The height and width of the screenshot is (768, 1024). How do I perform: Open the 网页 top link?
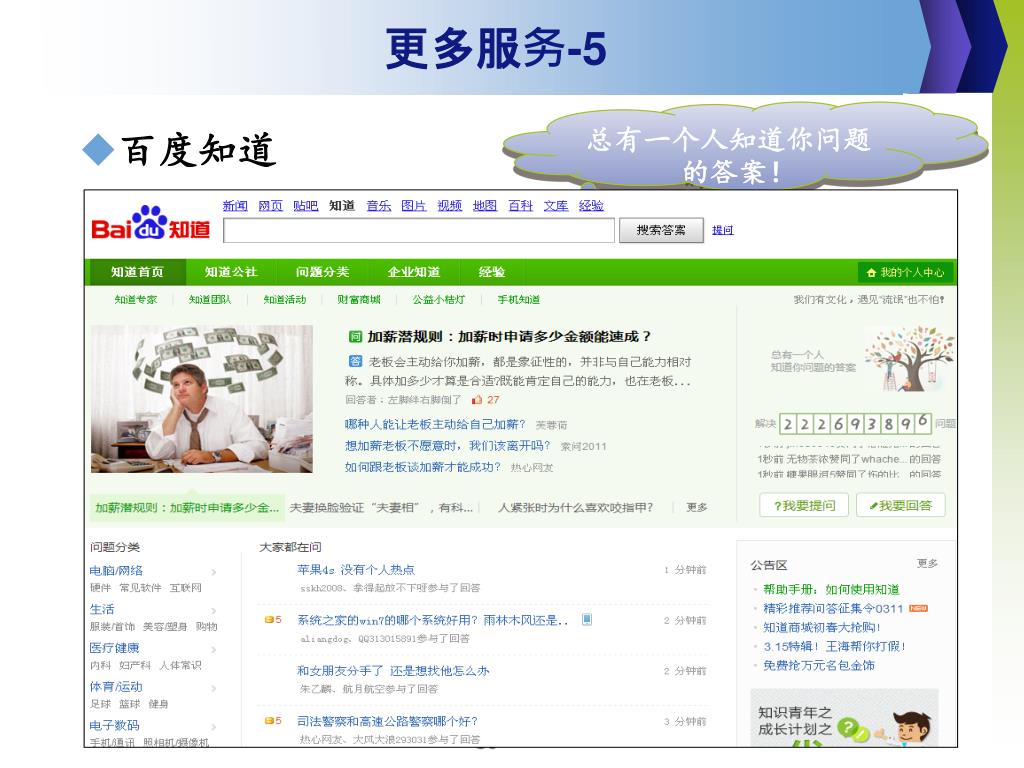[270, 206]
